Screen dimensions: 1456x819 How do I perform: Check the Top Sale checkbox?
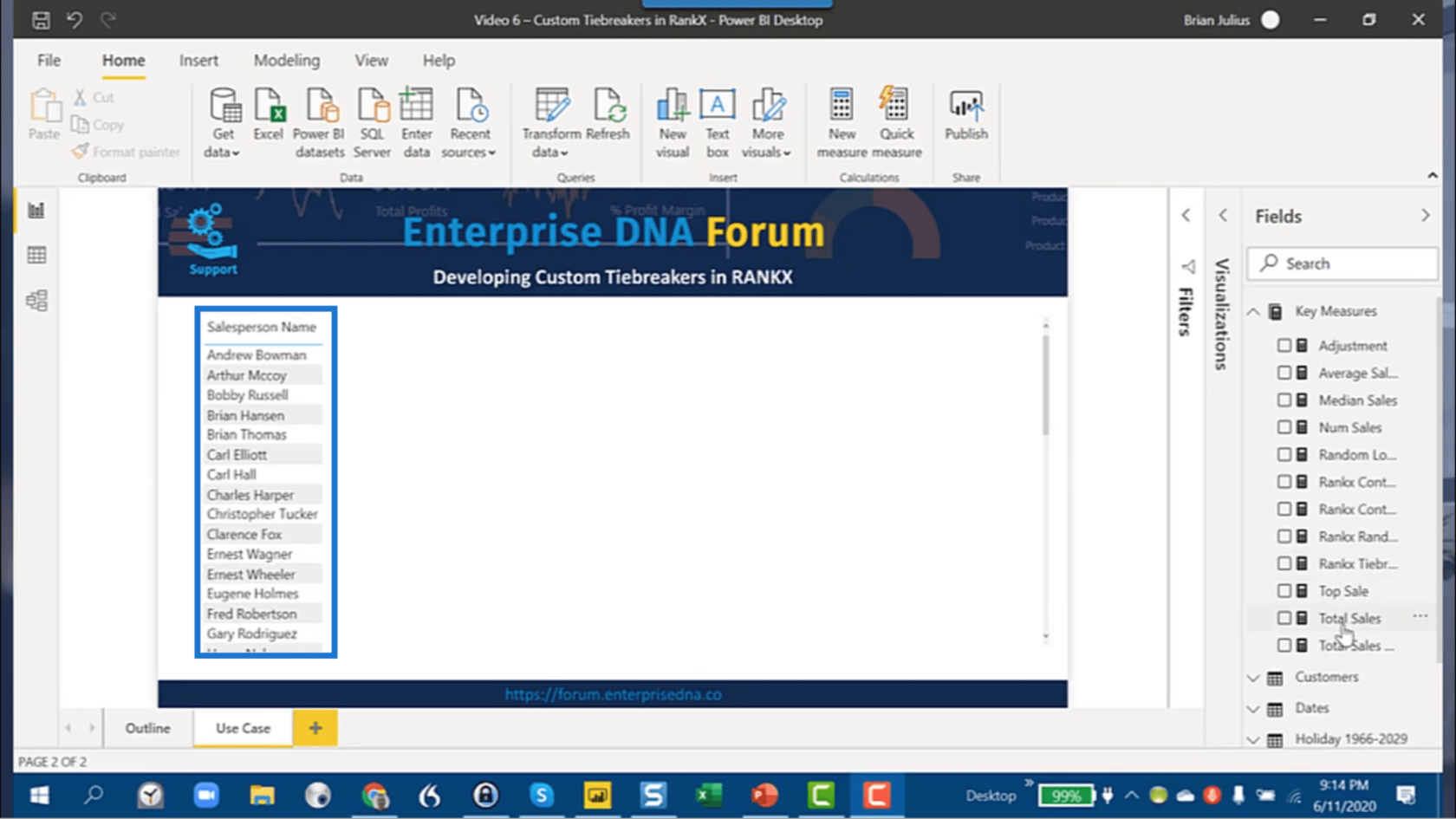point(1284,591)
